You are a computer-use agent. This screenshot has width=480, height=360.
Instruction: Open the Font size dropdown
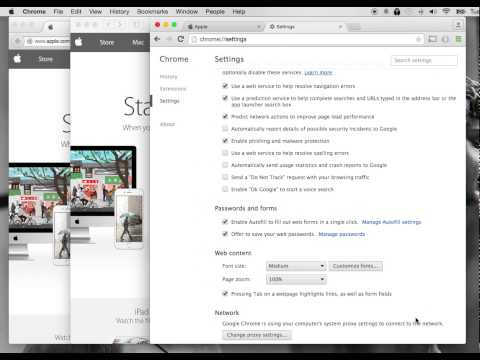pyautogui.click(x=296, y=266)
